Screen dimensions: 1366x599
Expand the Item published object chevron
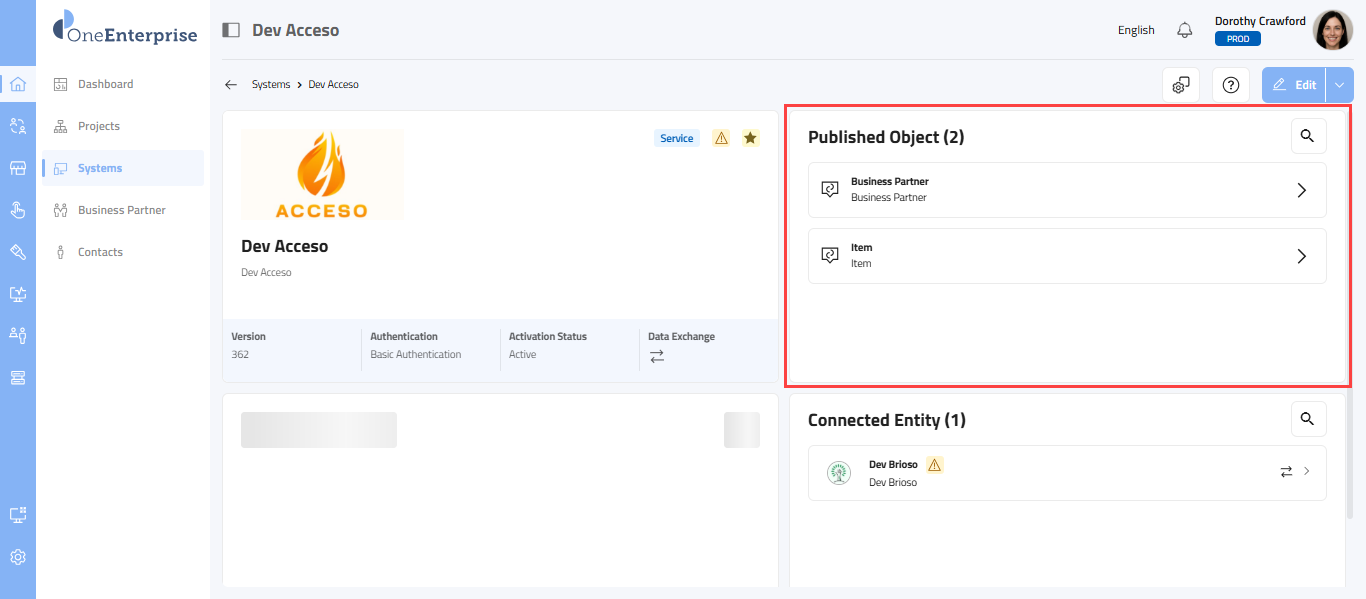tap(1301, 256)
